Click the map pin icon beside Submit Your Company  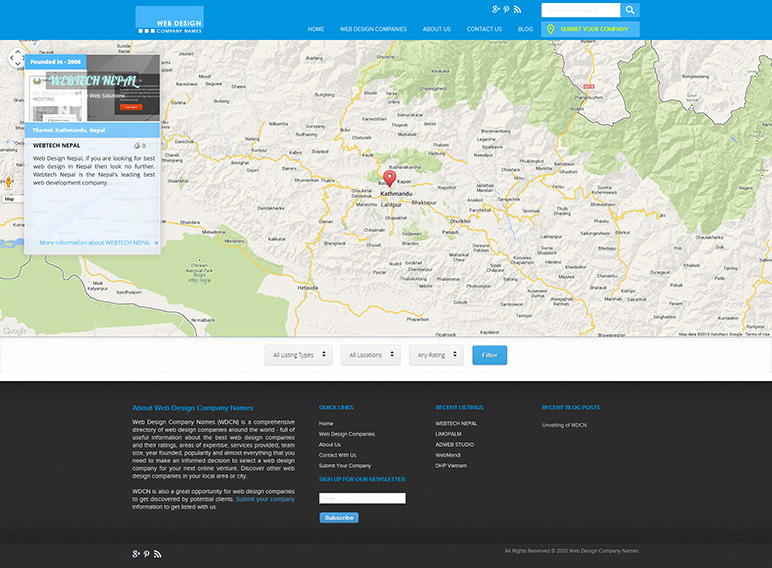[x=550, y=29]
